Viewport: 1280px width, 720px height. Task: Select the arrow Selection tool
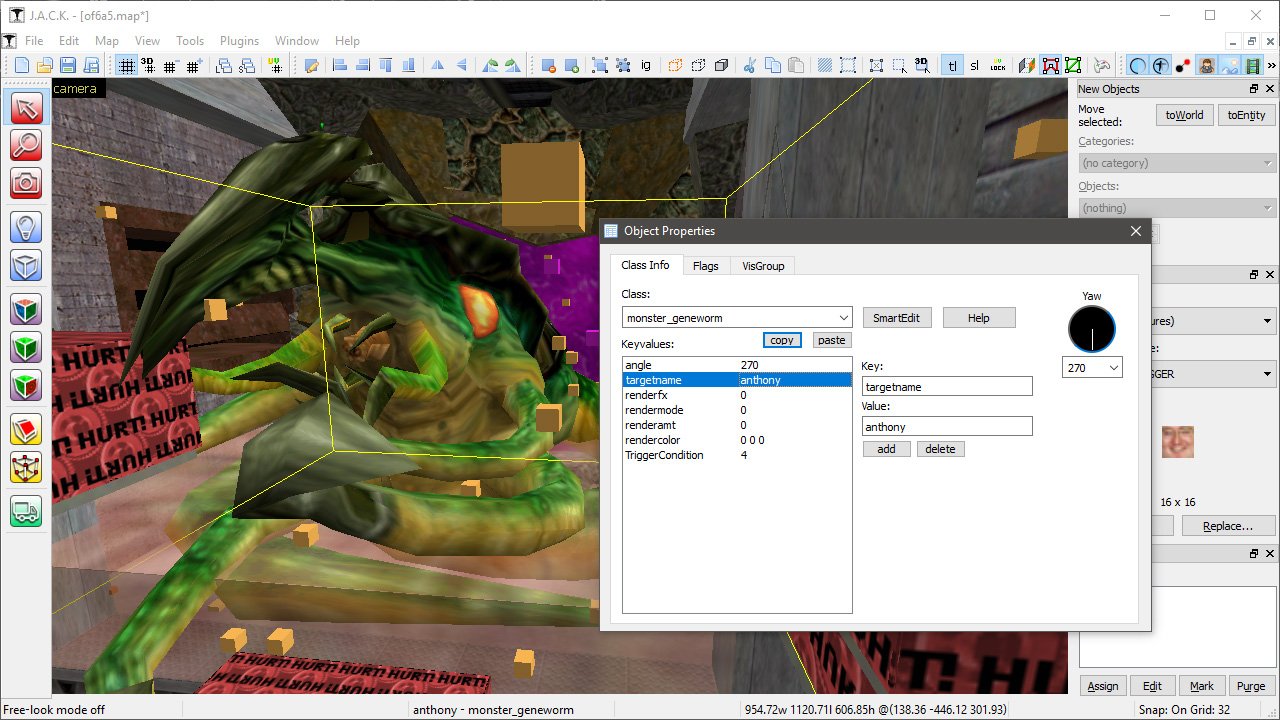tap(26, 107)
